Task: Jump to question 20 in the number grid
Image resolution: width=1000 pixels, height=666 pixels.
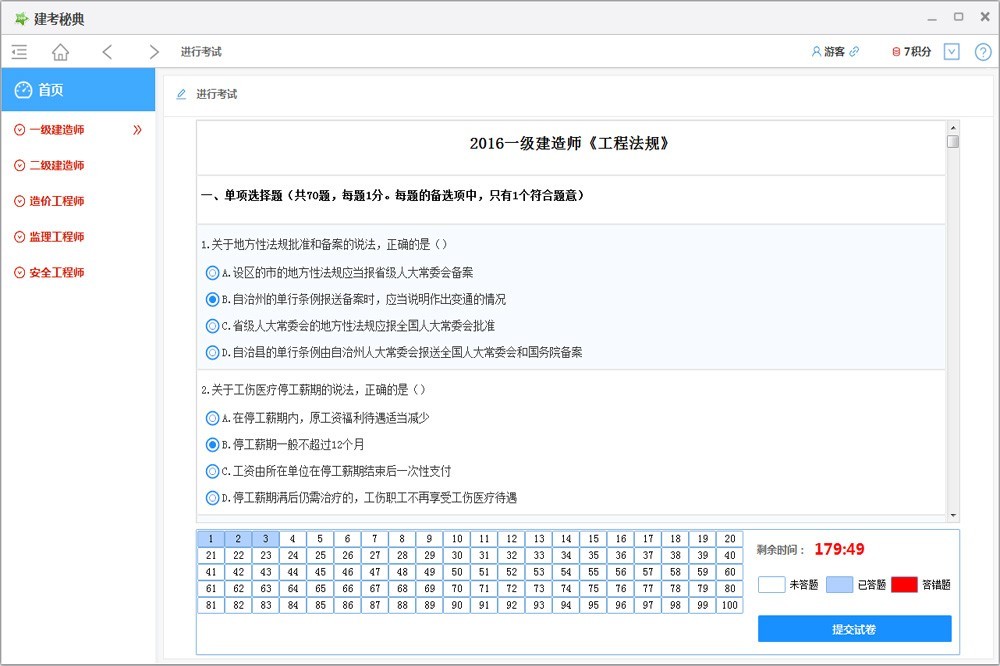Action: click(x=729, y=538)
